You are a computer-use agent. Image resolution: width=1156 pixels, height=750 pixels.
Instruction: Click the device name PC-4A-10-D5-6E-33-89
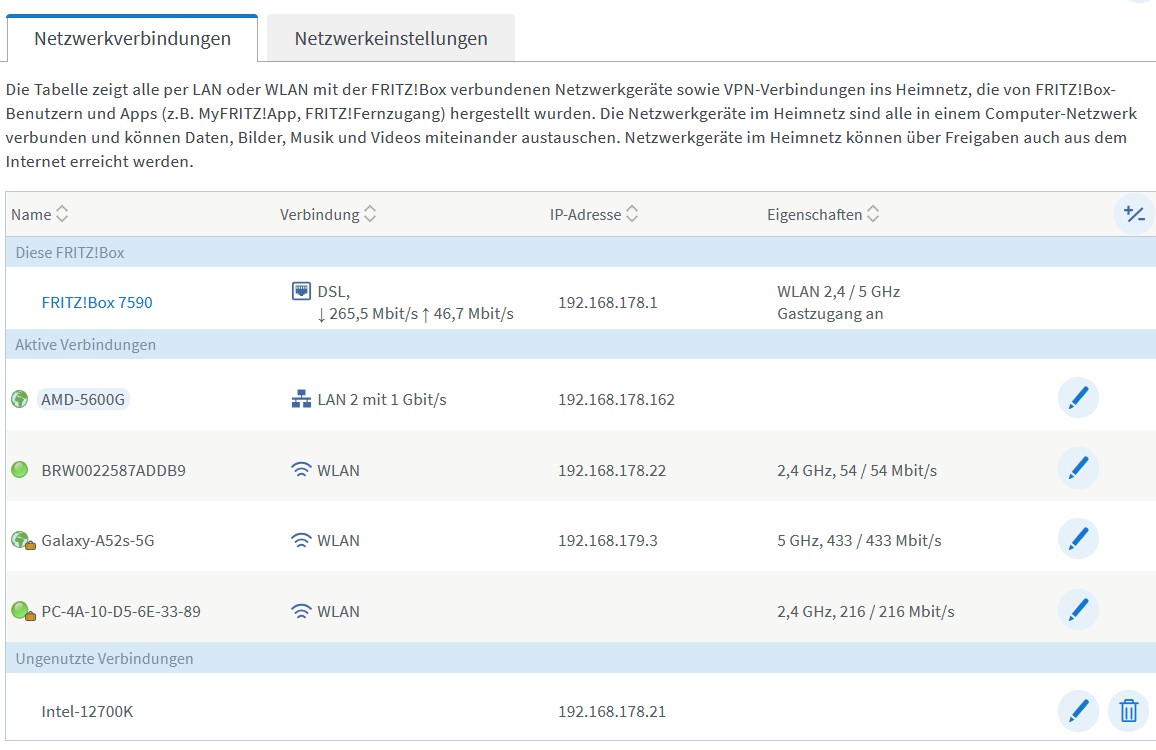coord(121,611)
